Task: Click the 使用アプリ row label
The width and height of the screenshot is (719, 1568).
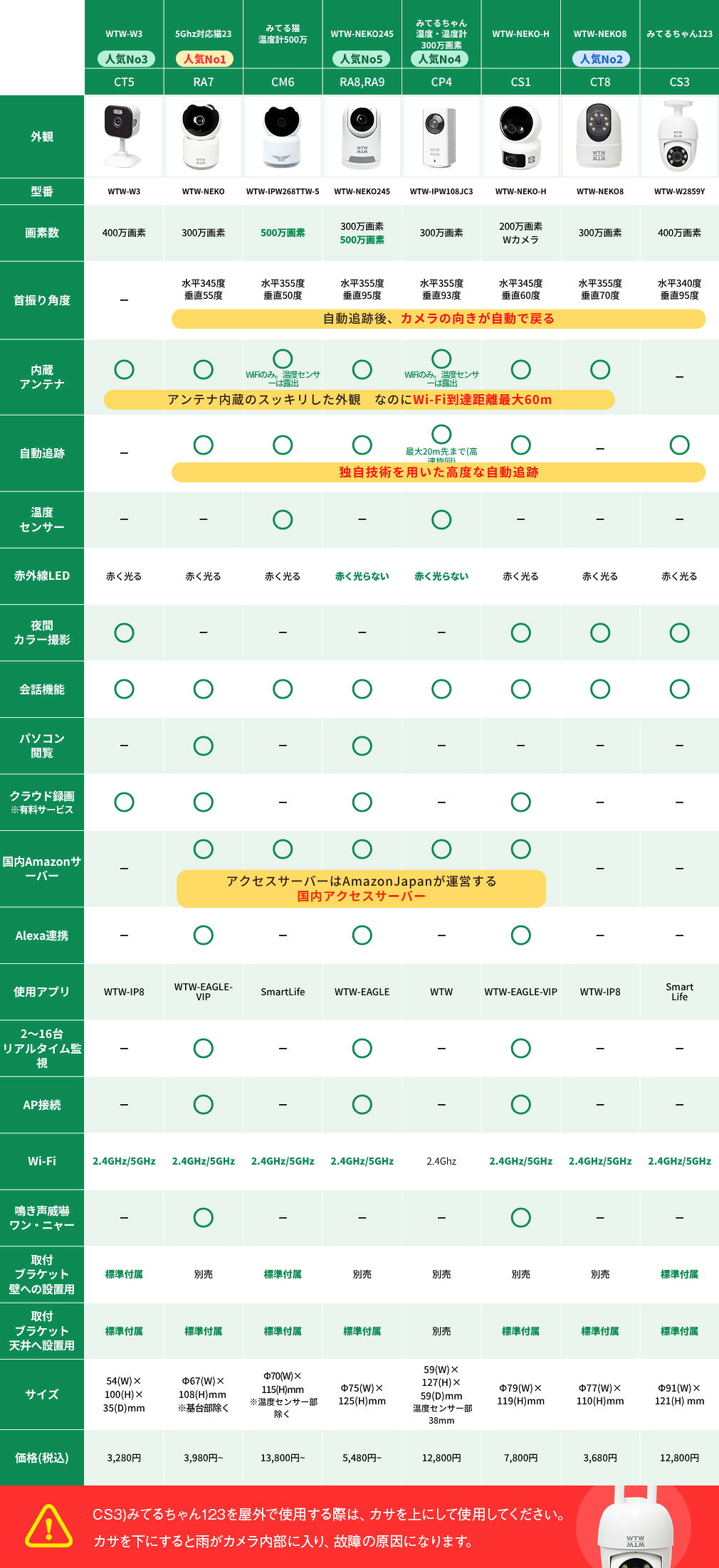Action: tap(42, 991)
